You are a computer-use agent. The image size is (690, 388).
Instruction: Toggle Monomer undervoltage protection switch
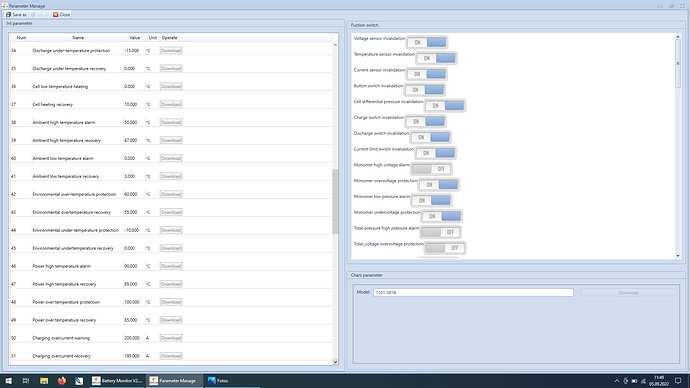442,216
